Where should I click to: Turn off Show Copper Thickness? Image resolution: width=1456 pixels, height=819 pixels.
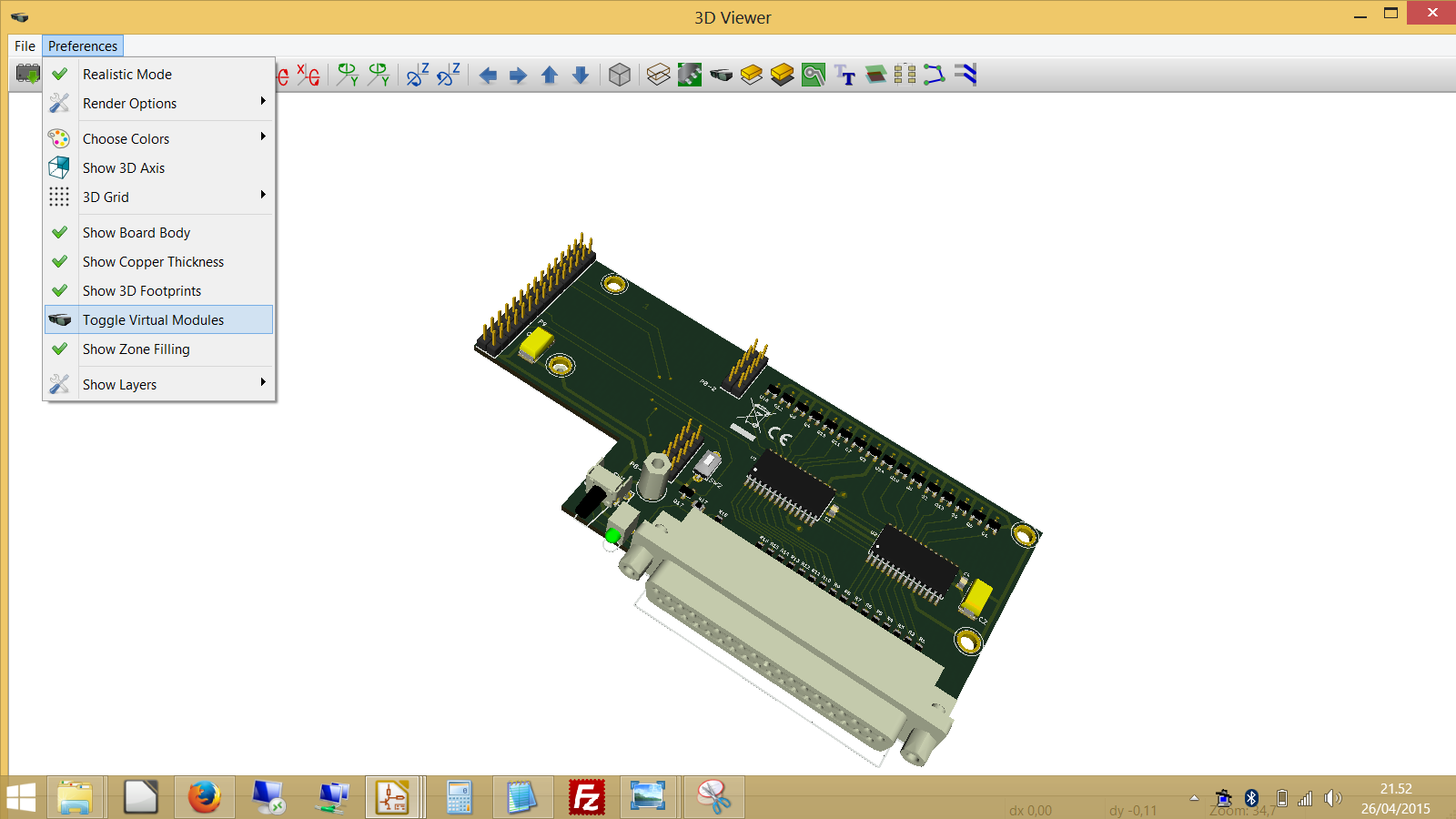click(153, 262)
